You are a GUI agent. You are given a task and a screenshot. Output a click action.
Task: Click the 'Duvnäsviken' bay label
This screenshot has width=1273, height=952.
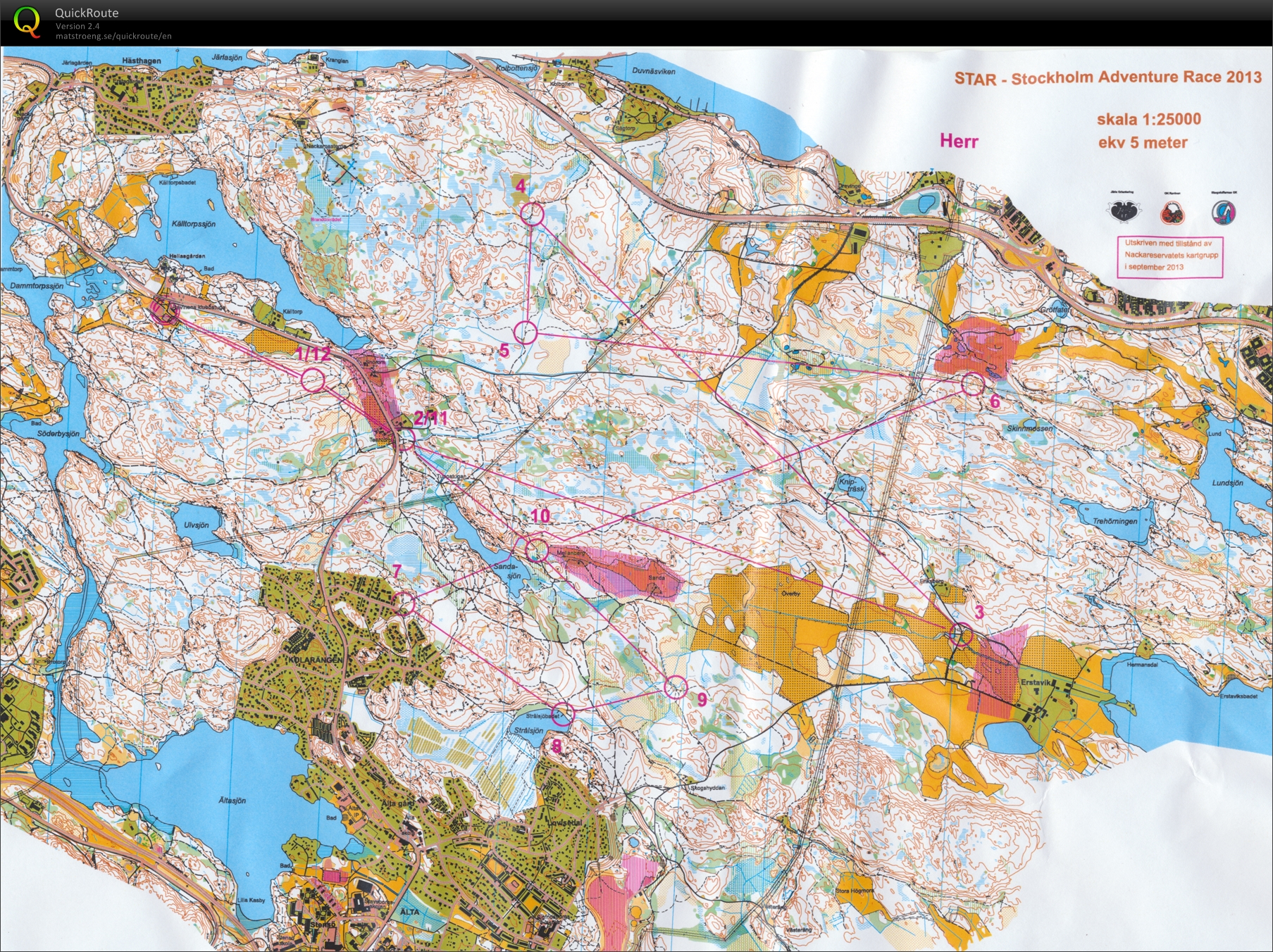pyautogui.click(x=653, y=71)
